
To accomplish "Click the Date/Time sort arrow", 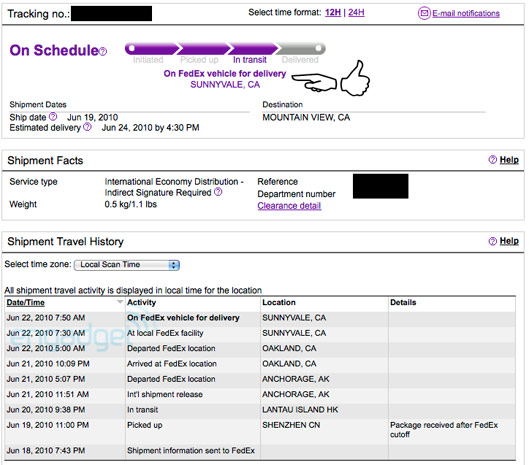I will tap(119, 302).
